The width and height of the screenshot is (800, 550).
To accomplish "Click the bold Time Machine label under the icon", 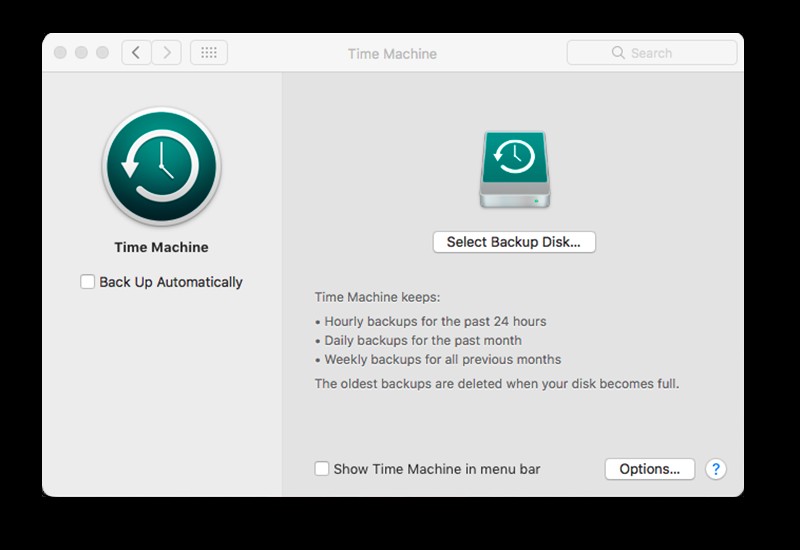I will point(161,247).
